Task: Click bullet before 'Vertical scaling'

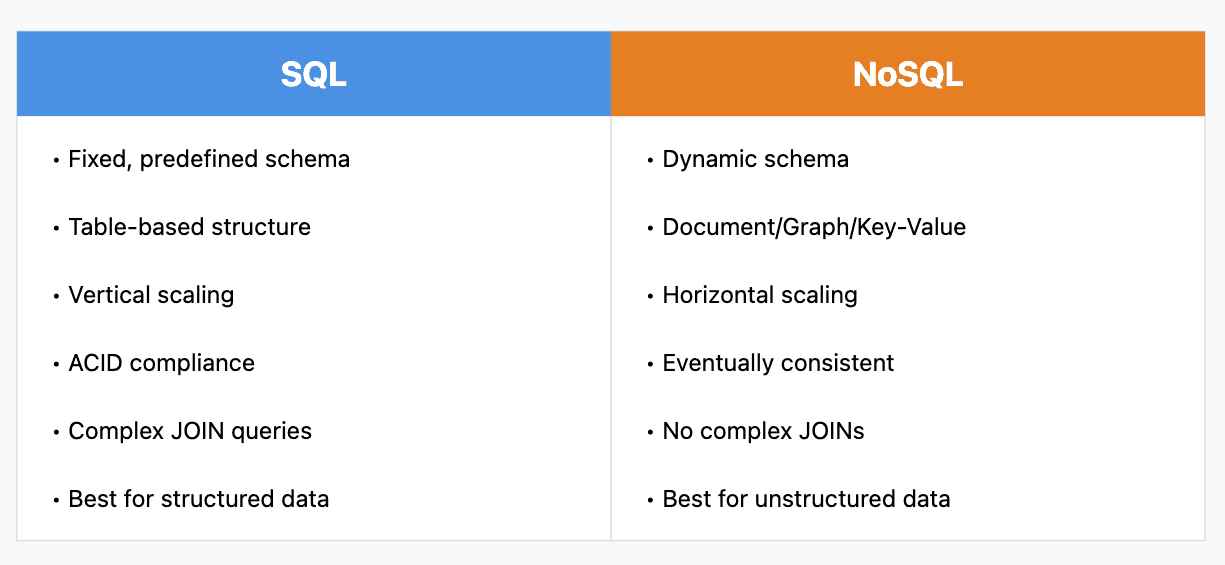Action: click(x=56, y=296)
